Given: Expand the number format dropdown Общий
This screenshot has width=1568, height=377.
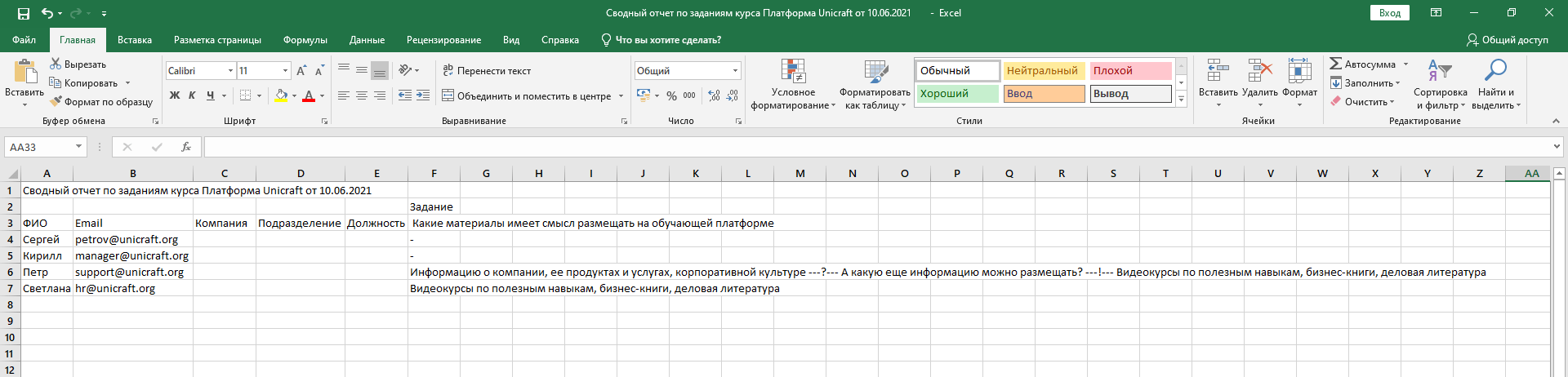Looking at the screenshot, I should [735, 71].
